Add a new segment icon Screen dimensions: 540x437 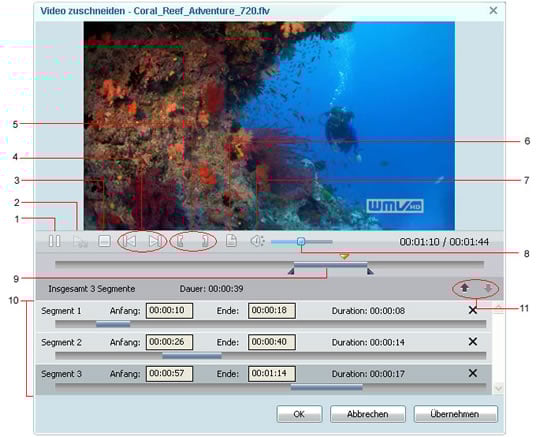point(231,241)
